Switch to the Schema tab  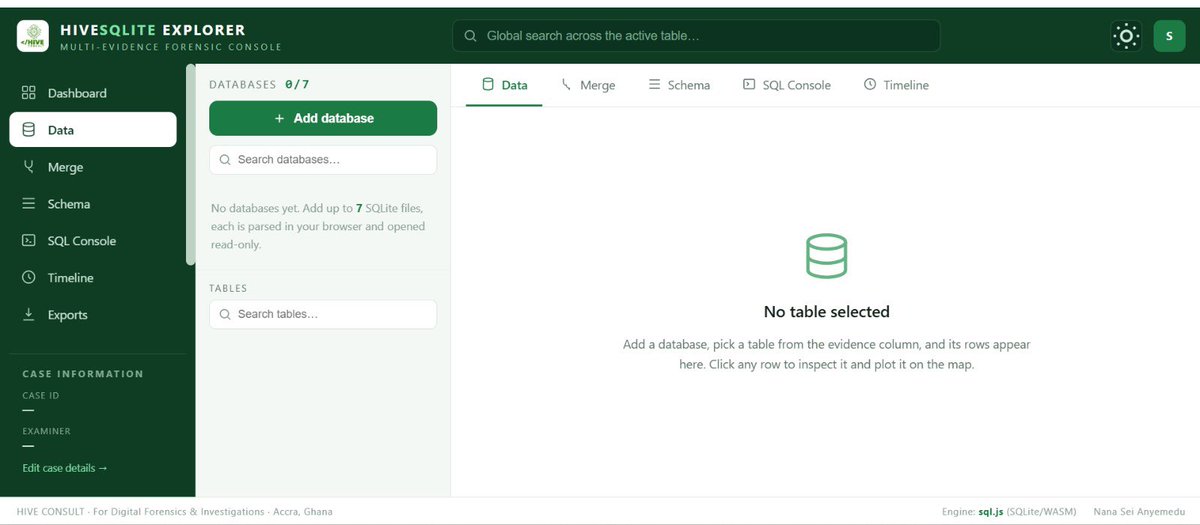tap(679, 85)
